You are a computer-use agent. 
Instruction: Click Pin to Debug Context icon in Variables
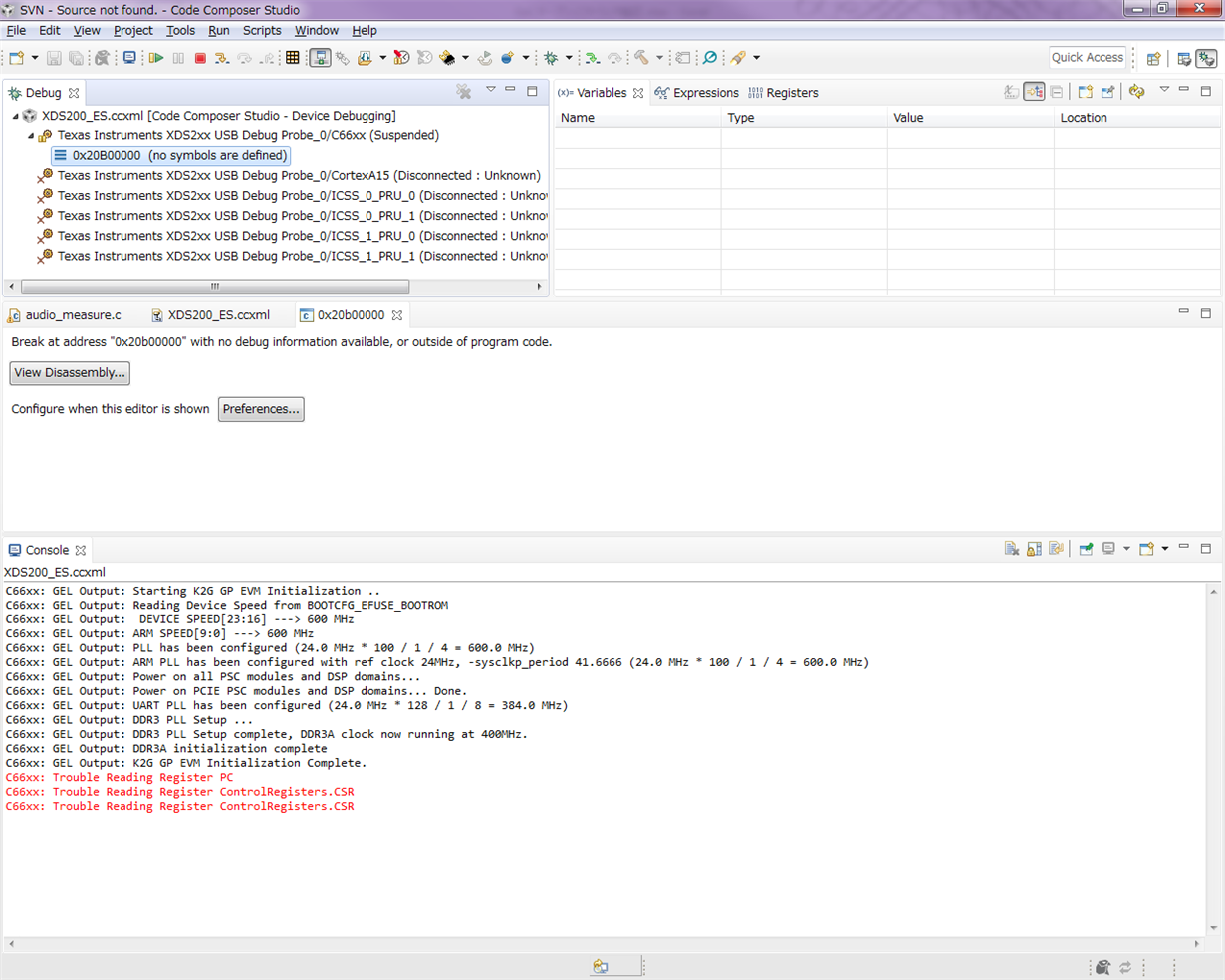(x=1107, y=92)
